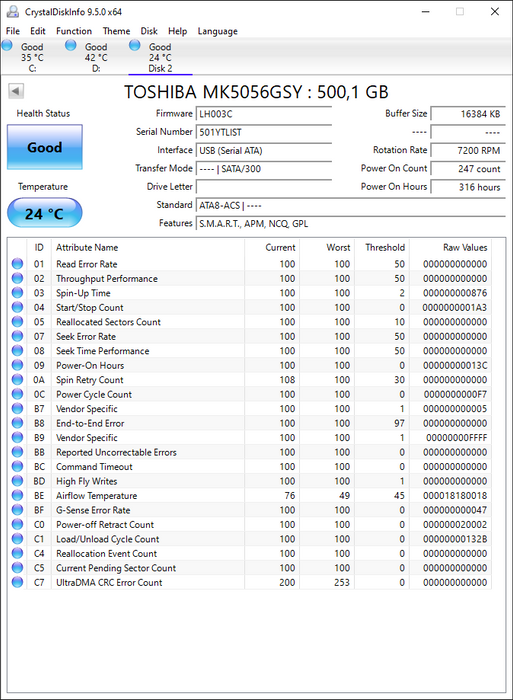Select the Airflow Temperature attribute name
513x700 pixels.
[x=96, y=496]
